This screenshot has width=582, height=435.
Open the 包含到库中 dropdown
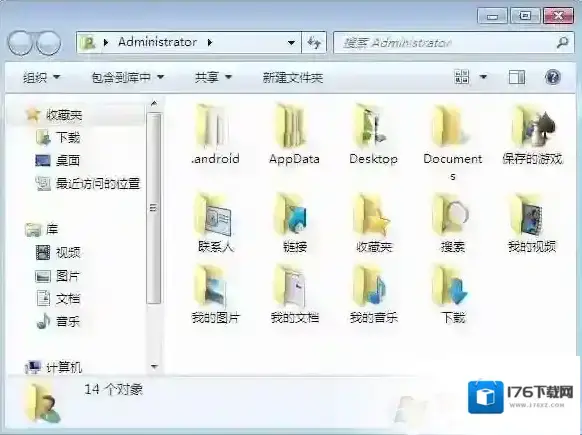tap(128, 78)
